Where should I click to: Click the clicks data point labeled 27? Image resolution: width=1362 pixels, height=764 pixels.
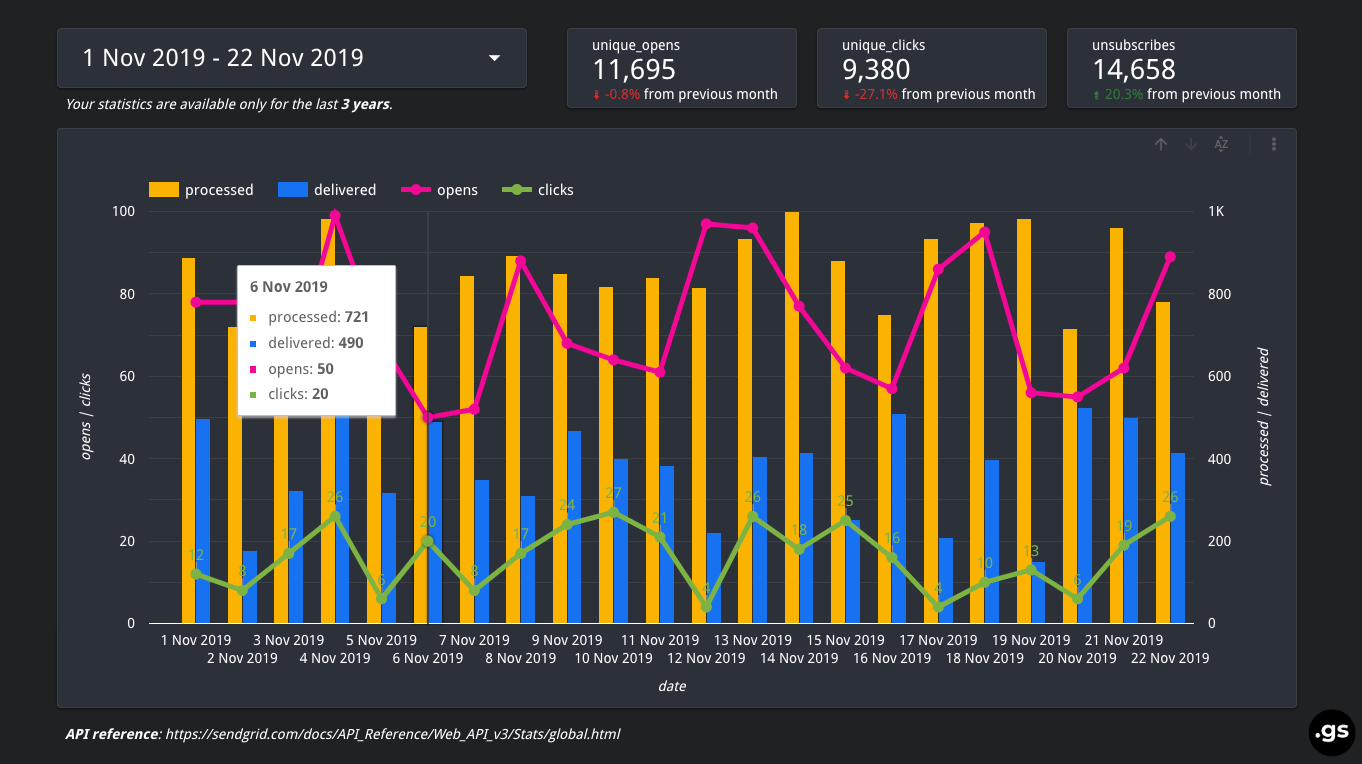(x=614, y=512)
